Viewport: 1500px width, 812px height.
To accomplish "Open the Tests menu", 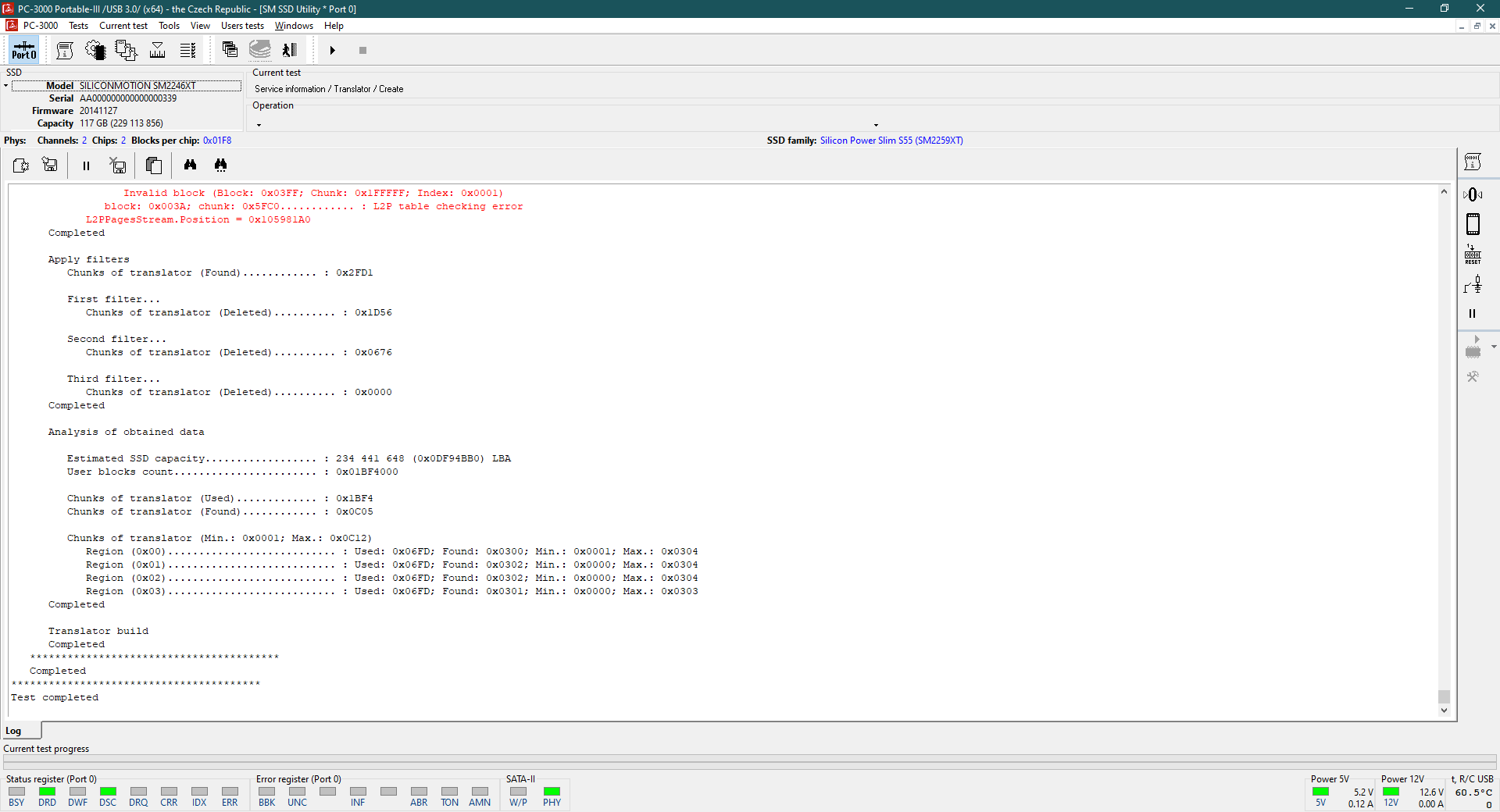I will tap(78, 26).
